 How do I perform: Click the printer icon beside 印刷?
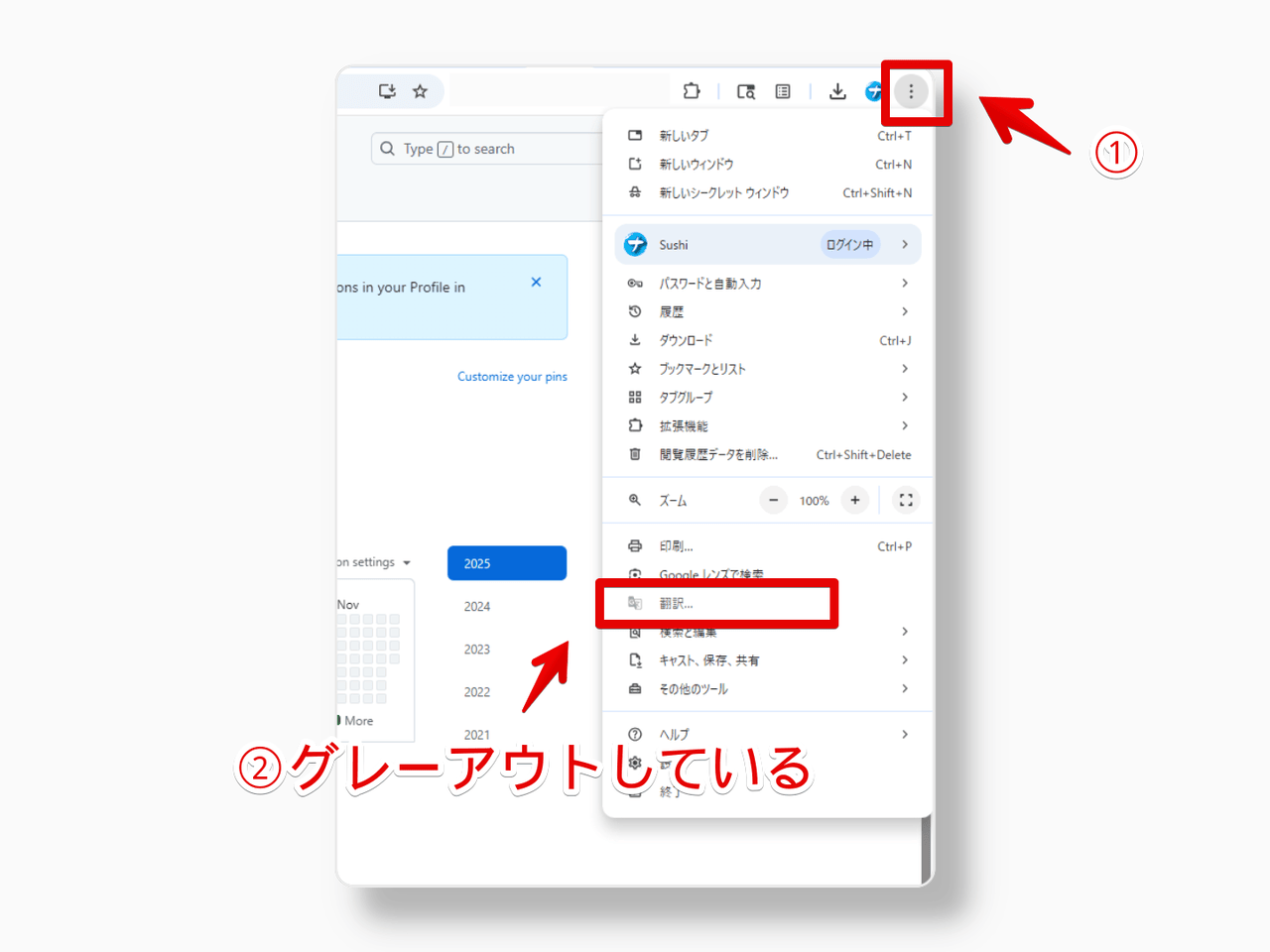635,545
